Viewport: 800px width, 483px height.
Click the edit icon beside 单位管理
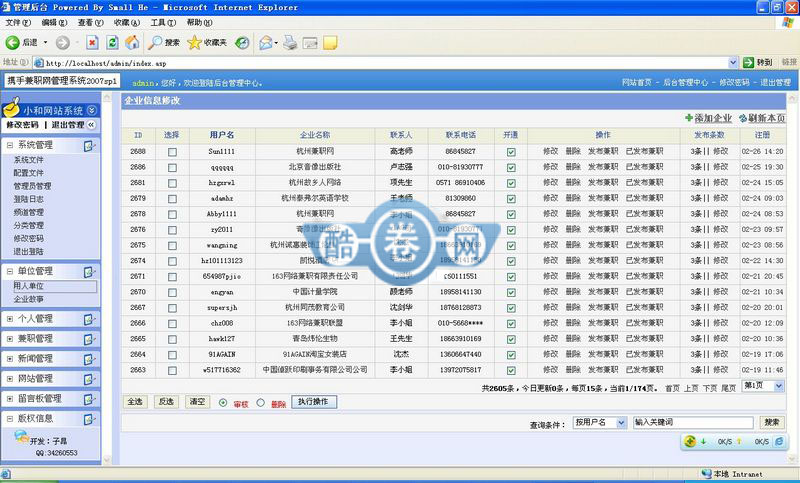tap(89, 272)
